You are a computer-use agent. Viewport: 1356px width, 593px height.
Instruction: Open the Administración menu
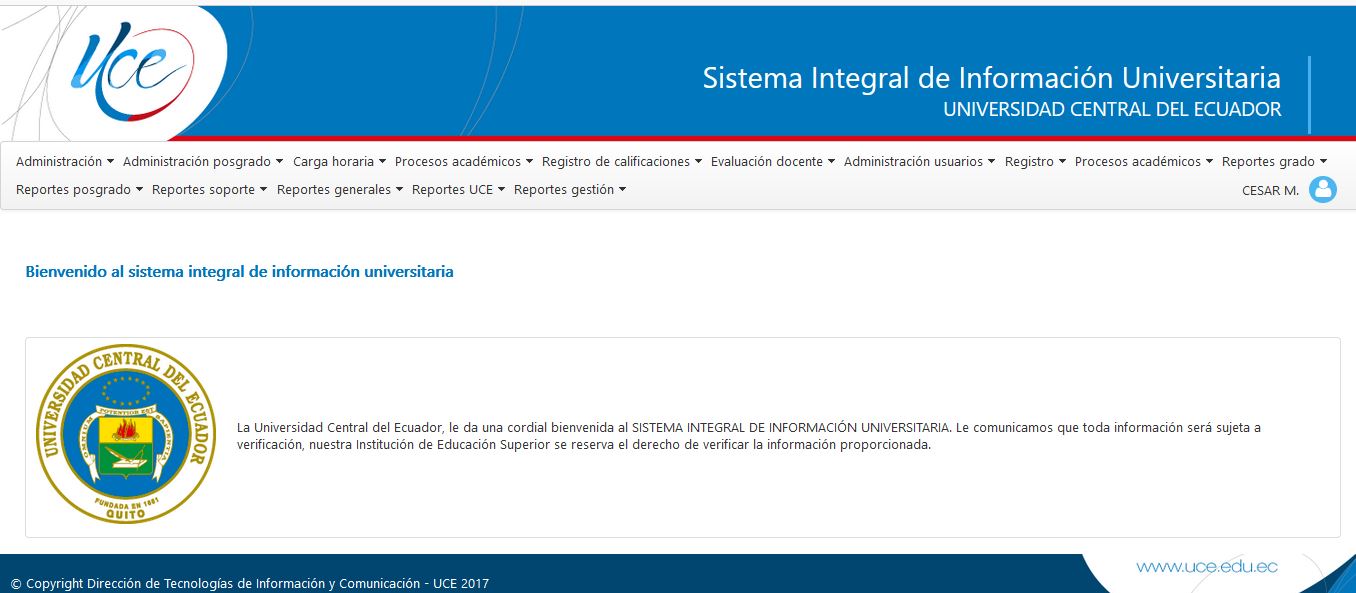pyautogui.click(x=65, y=161)
